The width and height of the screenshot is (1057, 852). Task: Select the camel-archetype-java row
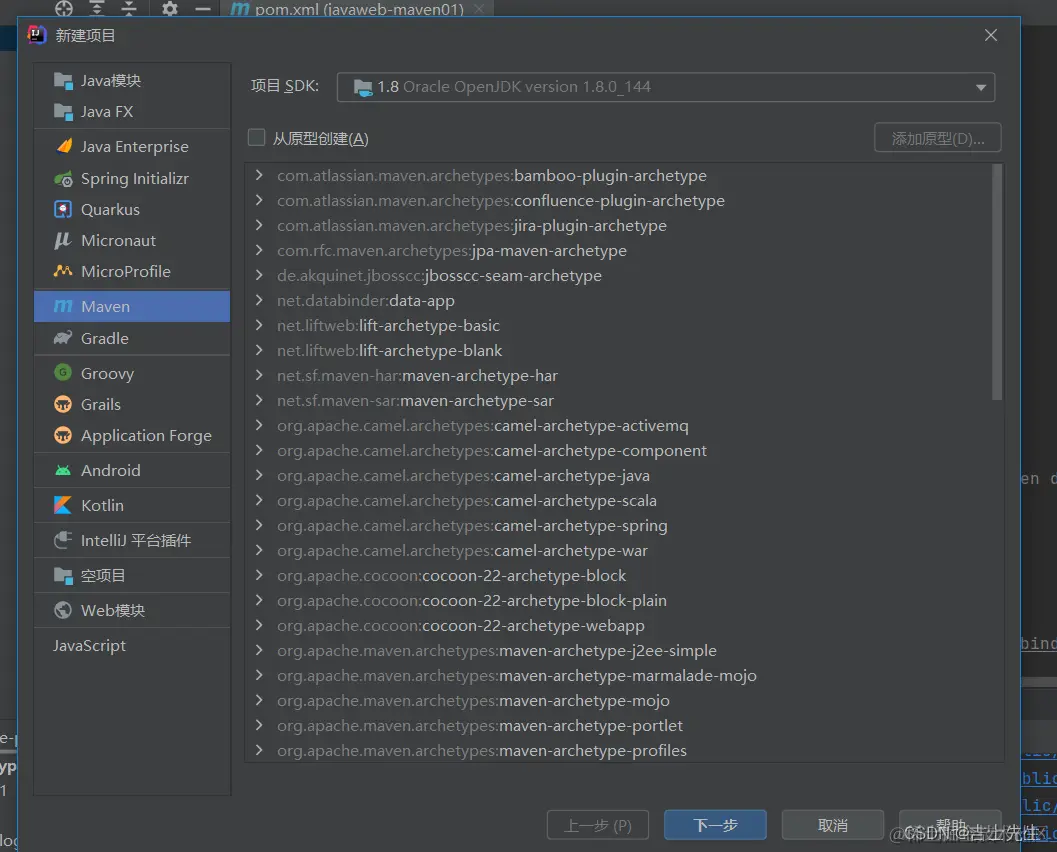click(618, 475)
